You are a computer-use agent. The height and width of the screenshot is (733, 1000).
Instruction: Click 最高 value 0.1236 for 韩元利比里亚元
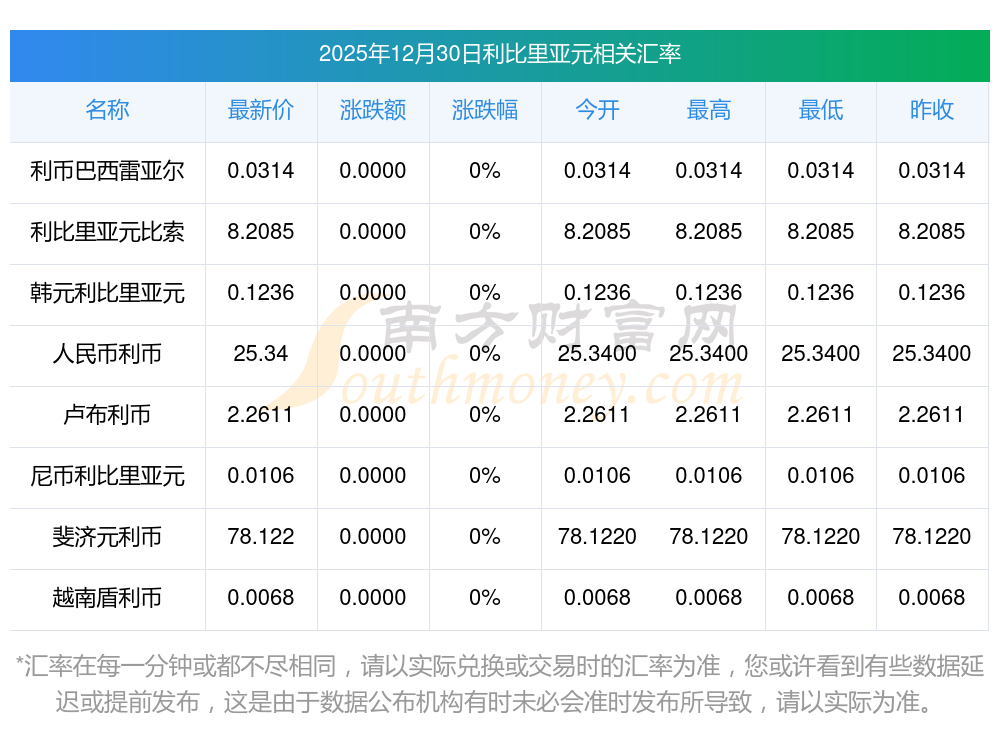pos(709,293)
